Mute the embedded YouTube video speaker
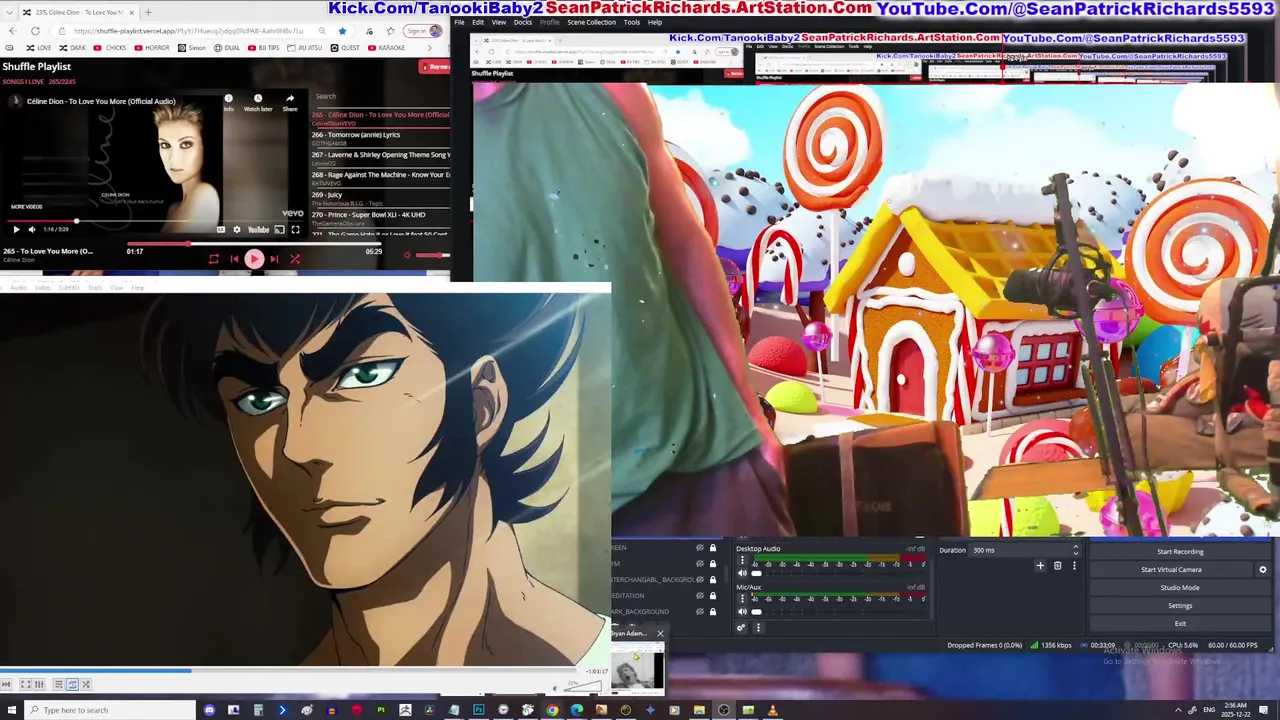This screenshot has height=720, width=1280. (x=32, y=230)
